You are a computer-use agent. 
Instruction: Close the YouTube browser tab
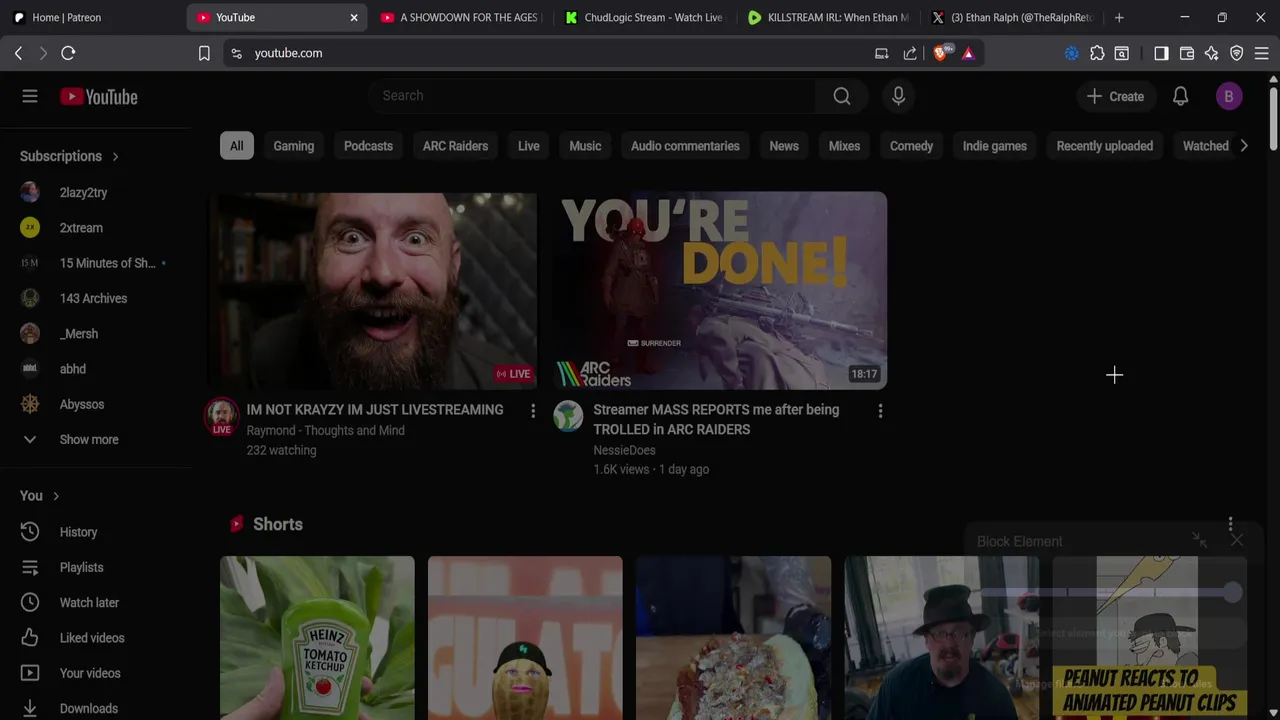pyautogui.click(x=354, y=17)
